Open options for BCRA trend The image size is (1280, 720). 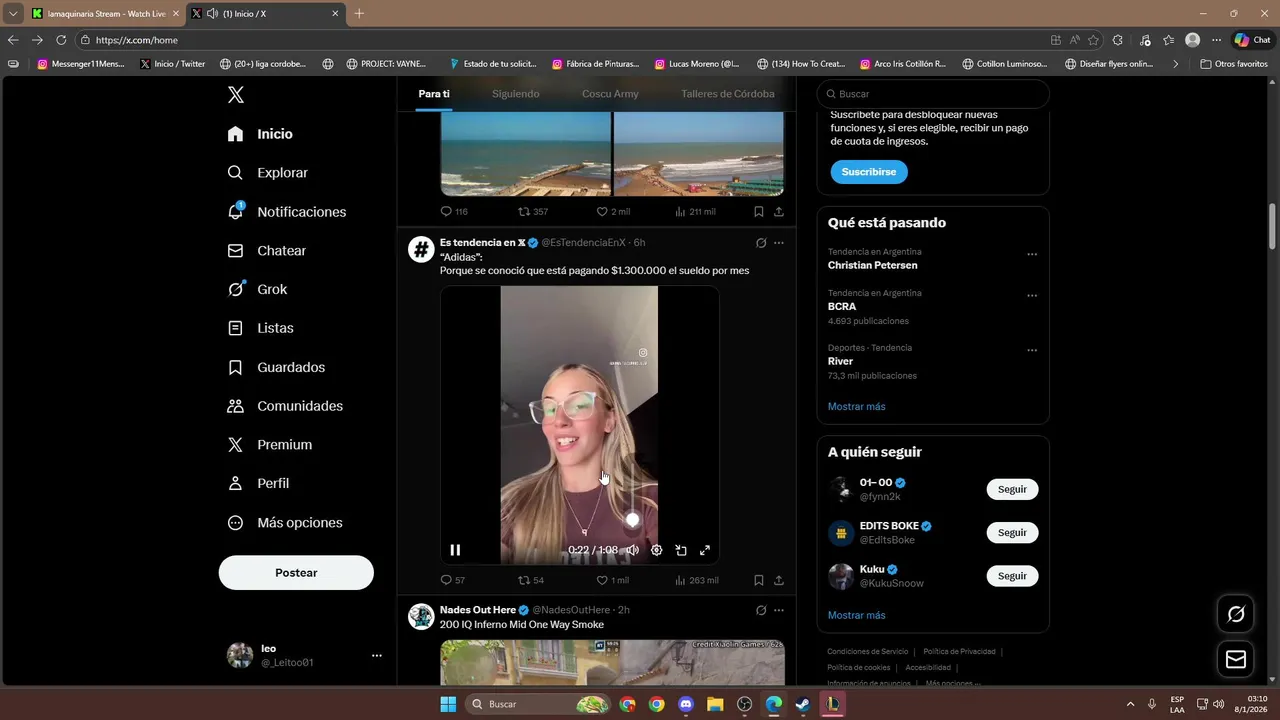point(1032,296)
